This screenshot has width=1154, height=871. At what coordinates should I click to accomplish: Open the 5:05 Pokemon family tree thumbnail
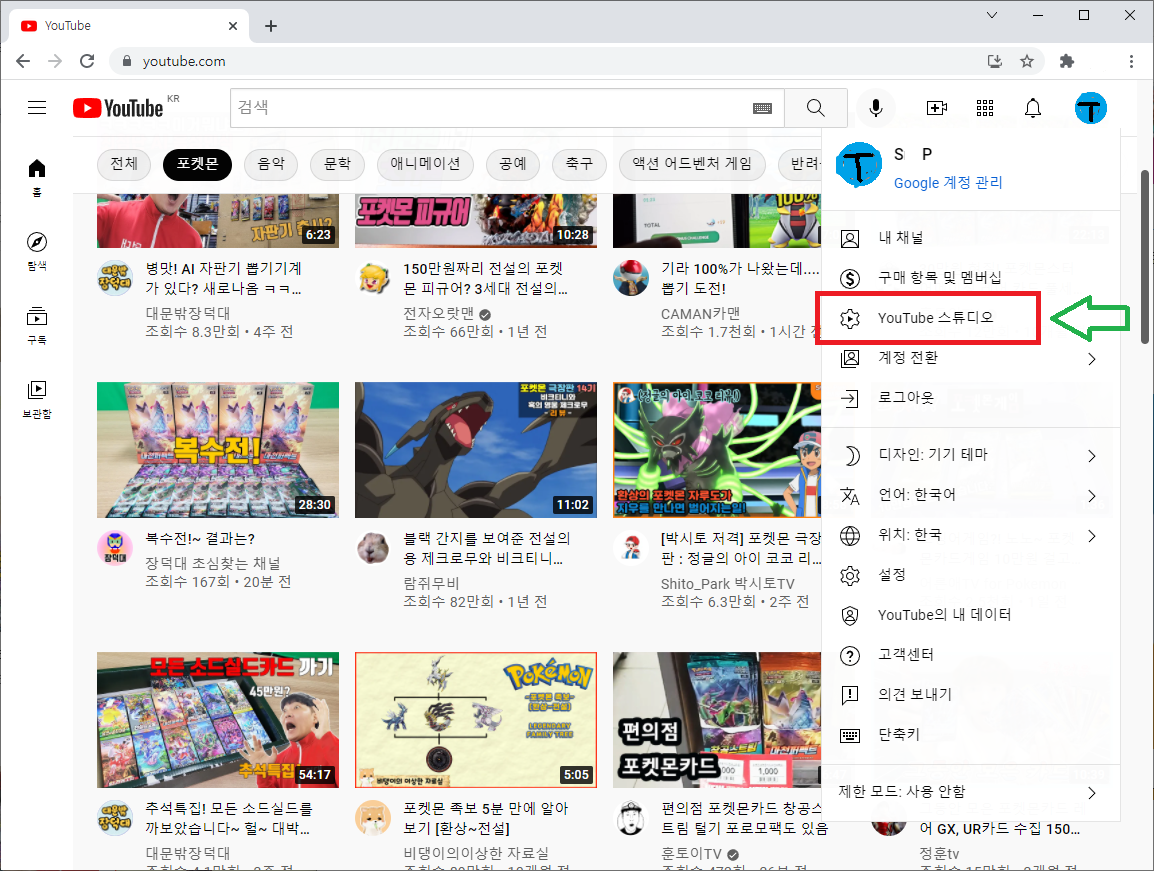click(x=475, y=720)
